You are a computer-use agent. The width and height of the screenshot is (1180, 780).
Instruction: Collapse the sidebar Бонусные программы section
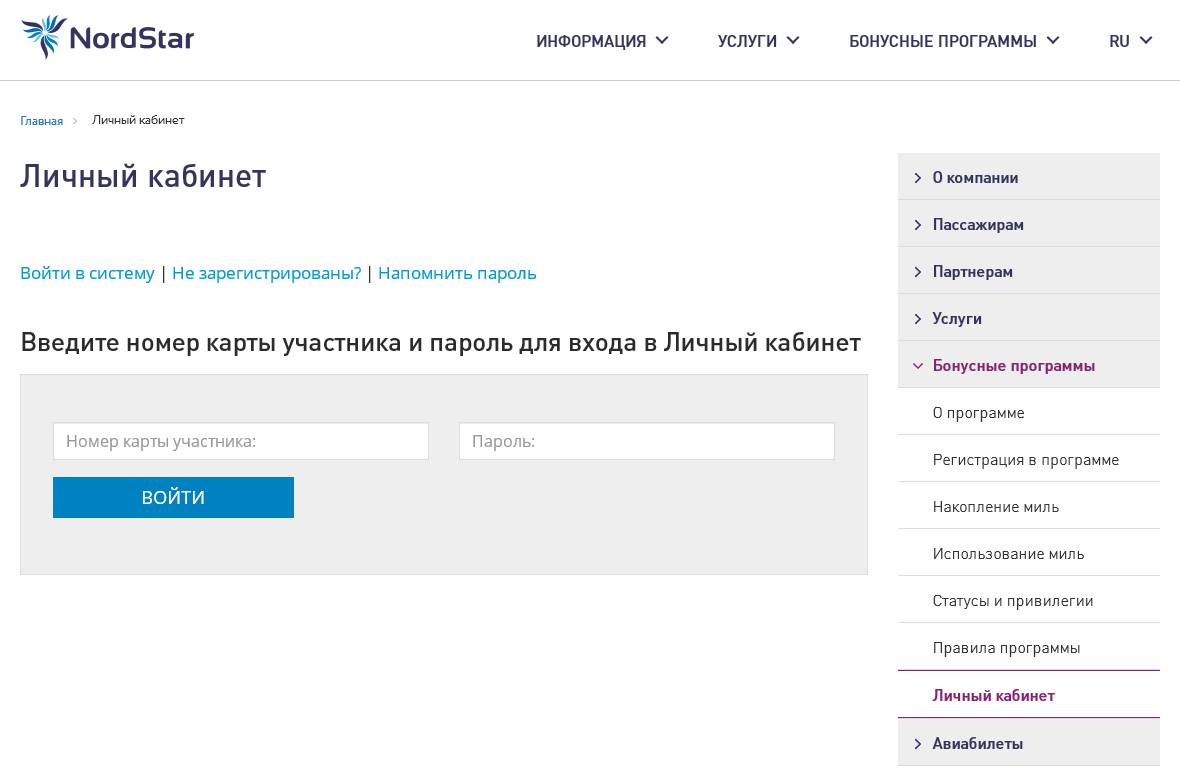(x=1013, y=365)
